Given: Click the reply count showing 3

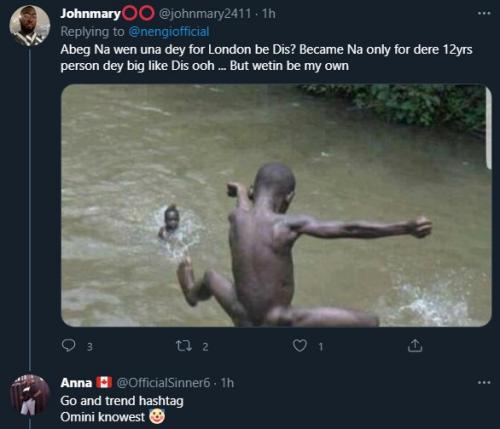Looking at the screenshot, I should [89, 347].
